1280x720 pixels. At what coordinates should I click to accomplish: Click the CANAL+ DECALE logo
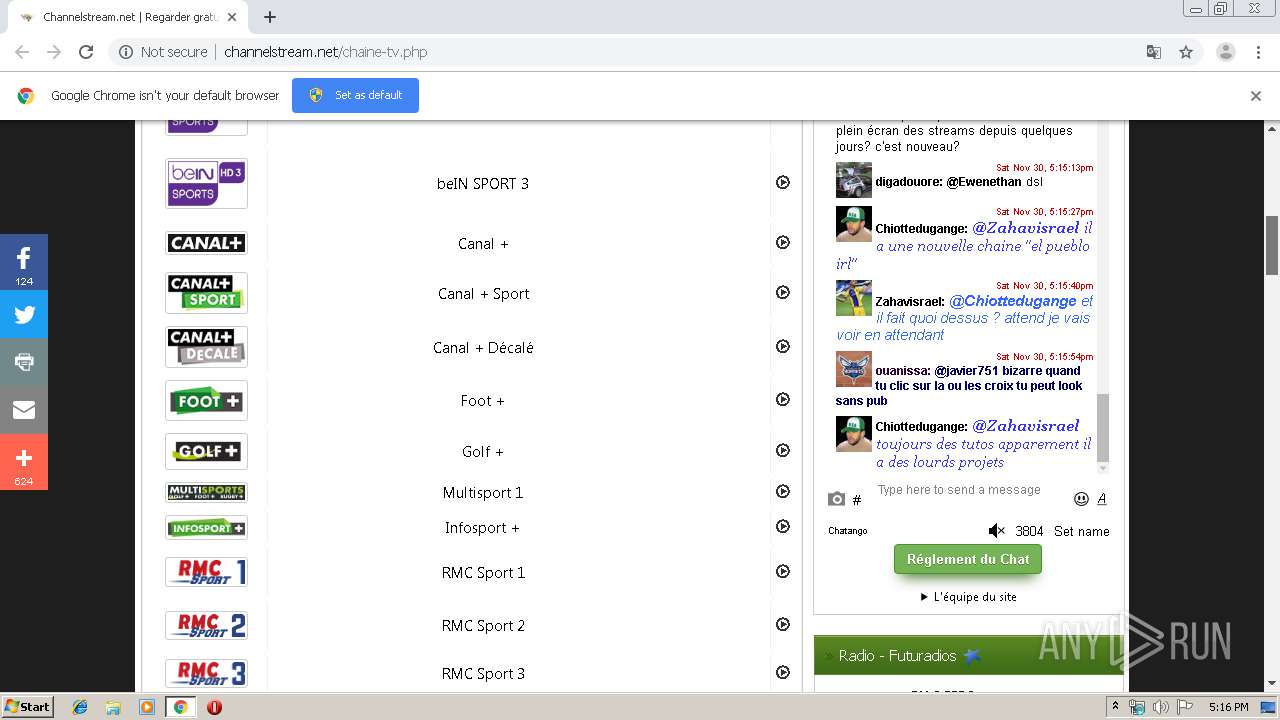point(206,347)
